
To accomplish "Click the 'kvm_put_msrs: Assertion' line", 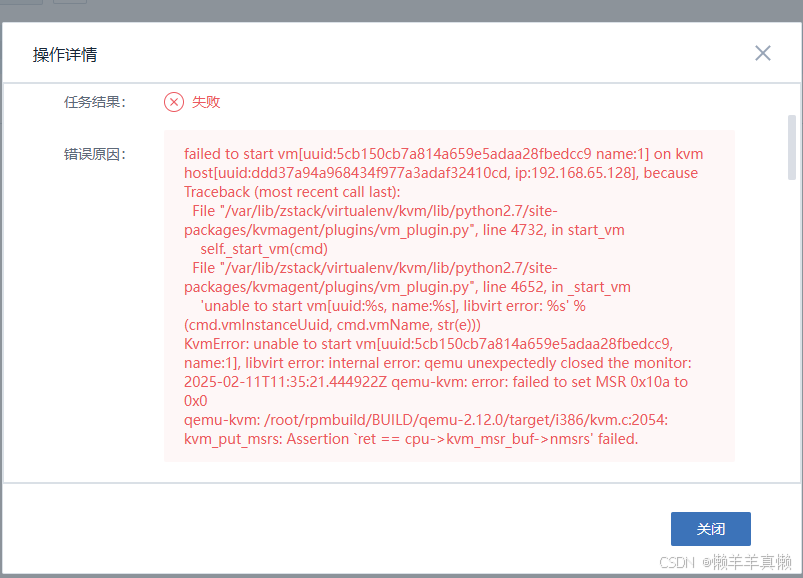I will 411,439.
